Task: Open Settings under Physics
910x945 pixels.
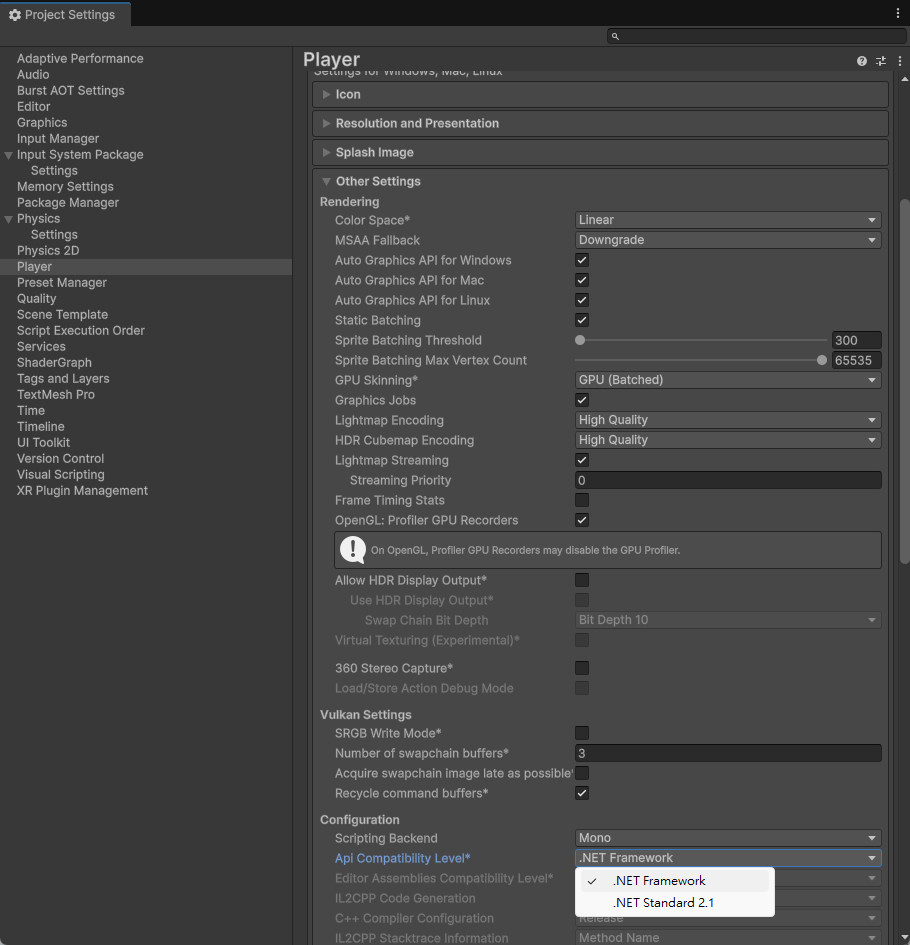Action: point(54,234)
